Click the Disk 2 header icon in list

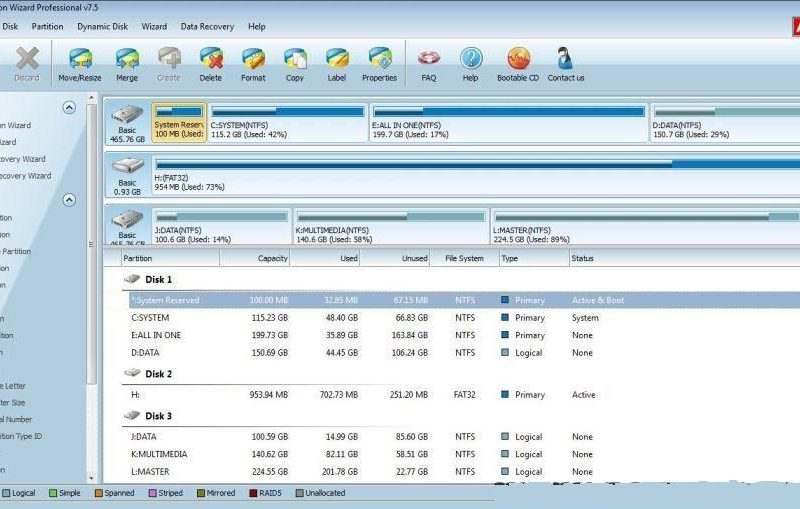pos(132,373)
